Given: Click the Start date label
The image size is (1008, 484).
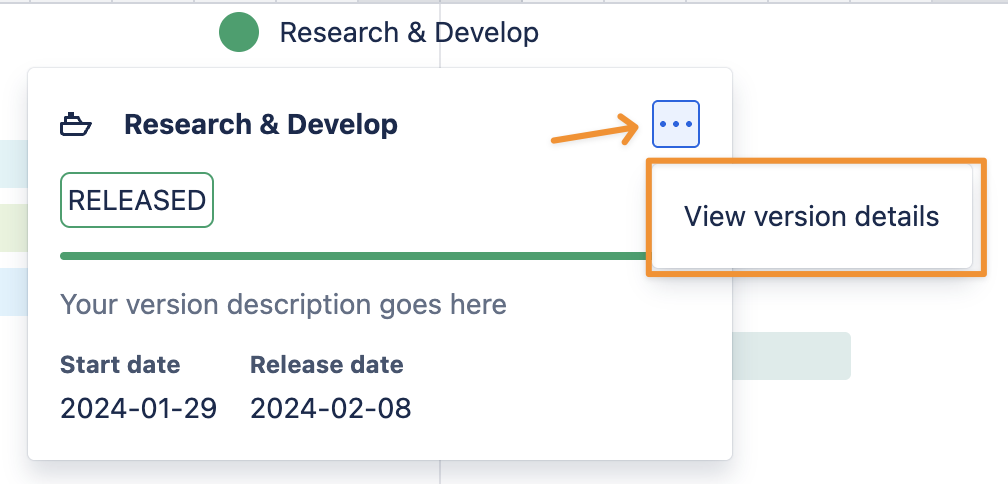Looking at the screenshot, I should click(x=120, y=365).
